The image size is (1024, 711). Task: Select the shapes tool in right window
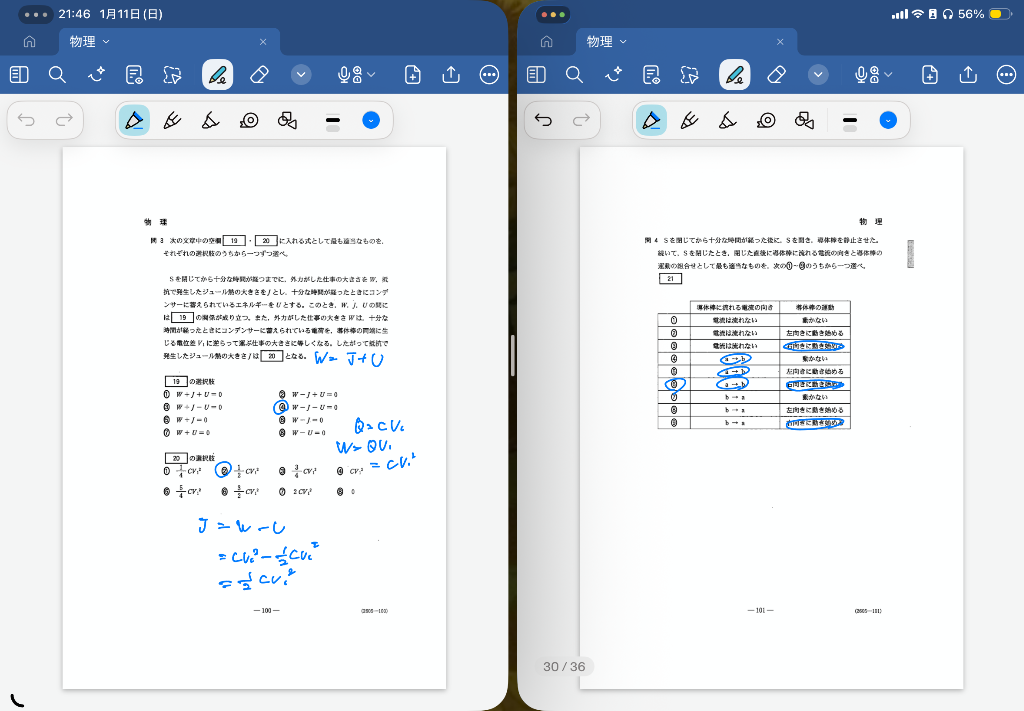tap(804, 121)
